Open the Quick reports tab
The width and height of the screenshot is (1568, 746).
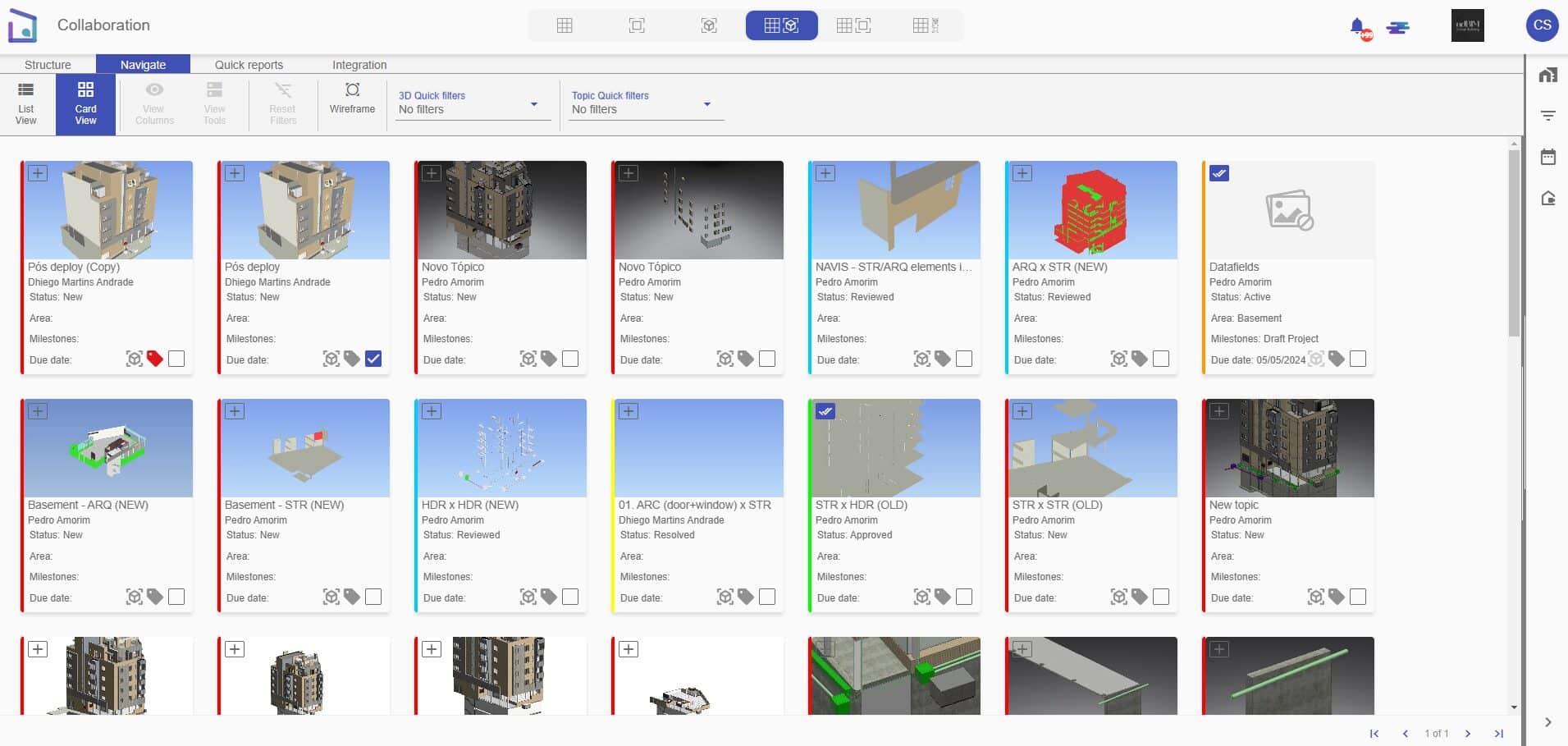[249, 65]
